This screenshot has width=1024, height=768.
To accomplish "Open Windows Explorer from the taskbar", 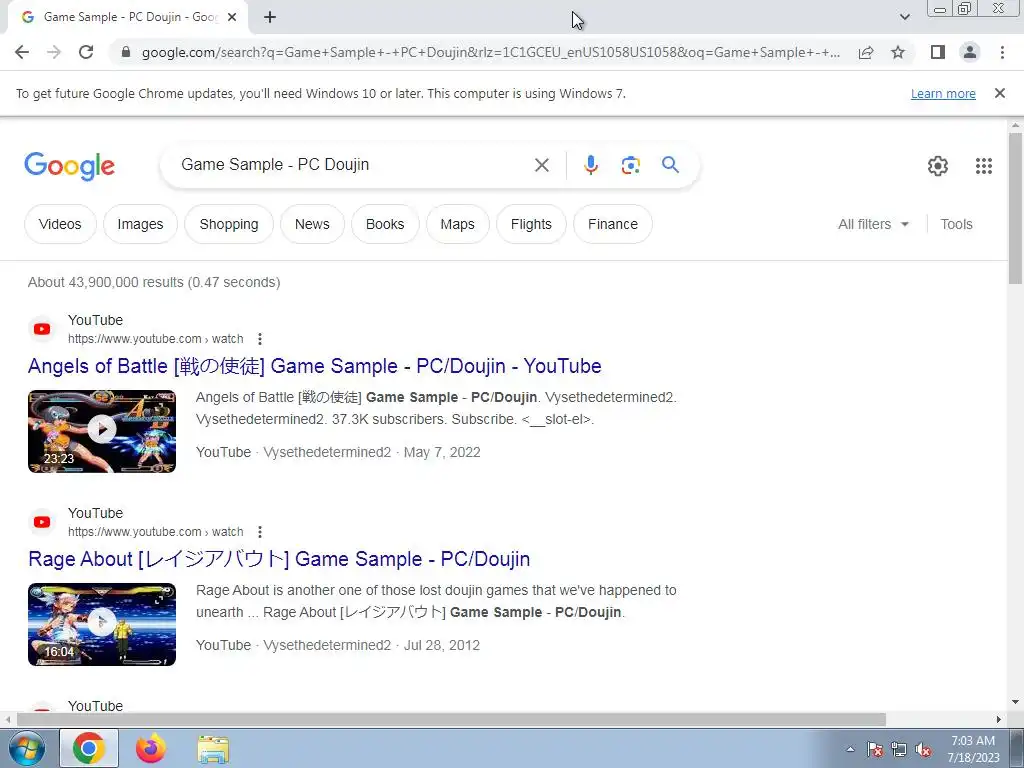I will [213, 749].
